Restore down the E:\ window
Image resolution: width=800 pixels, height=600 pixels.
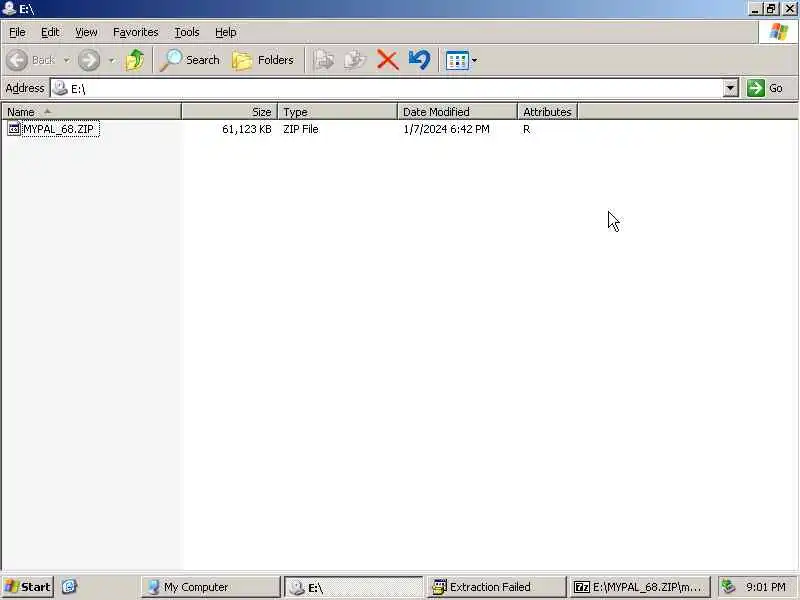(771, 9)
